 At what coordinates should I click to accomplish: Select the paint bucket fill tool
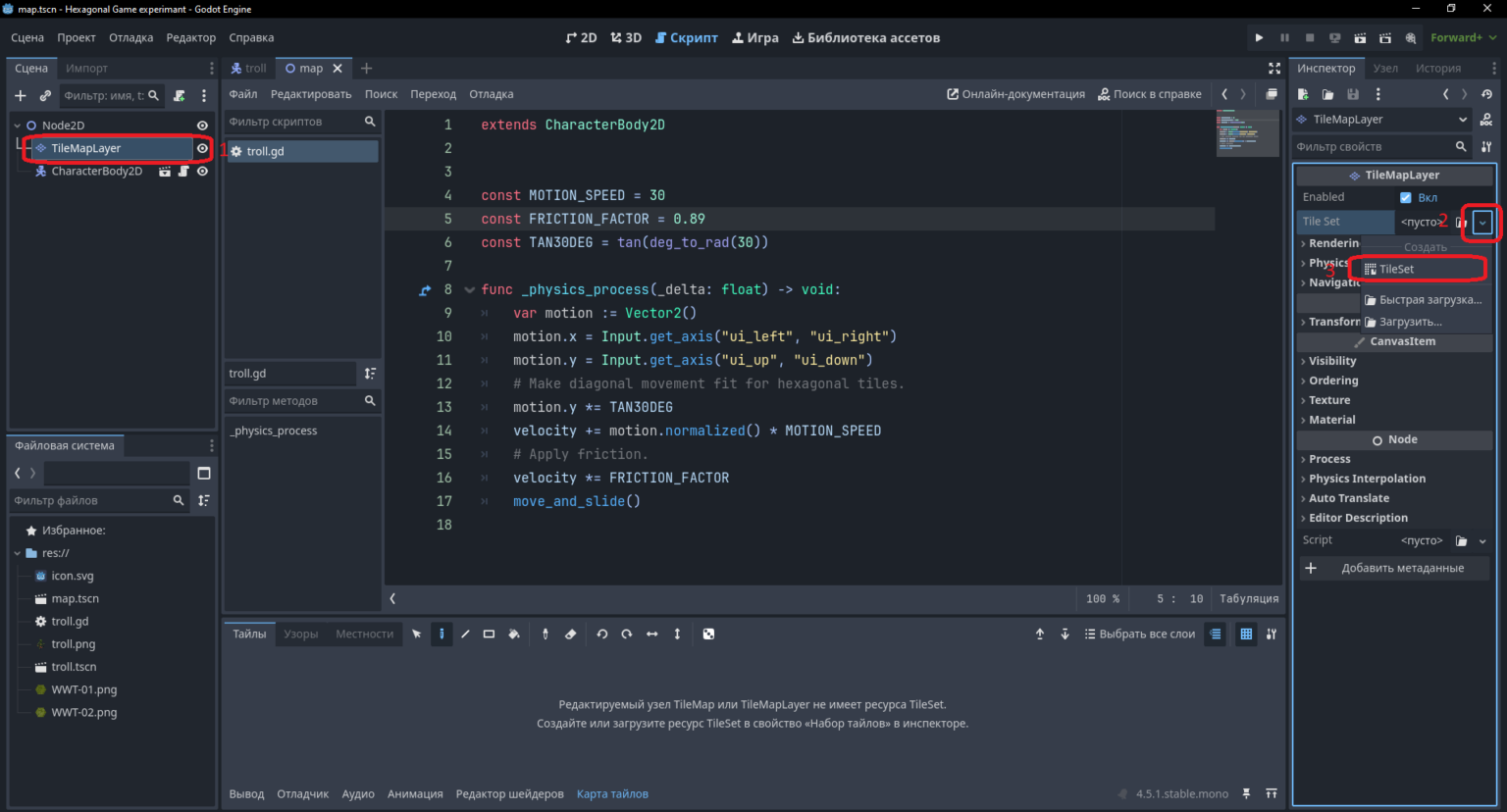tap(513, 634)
